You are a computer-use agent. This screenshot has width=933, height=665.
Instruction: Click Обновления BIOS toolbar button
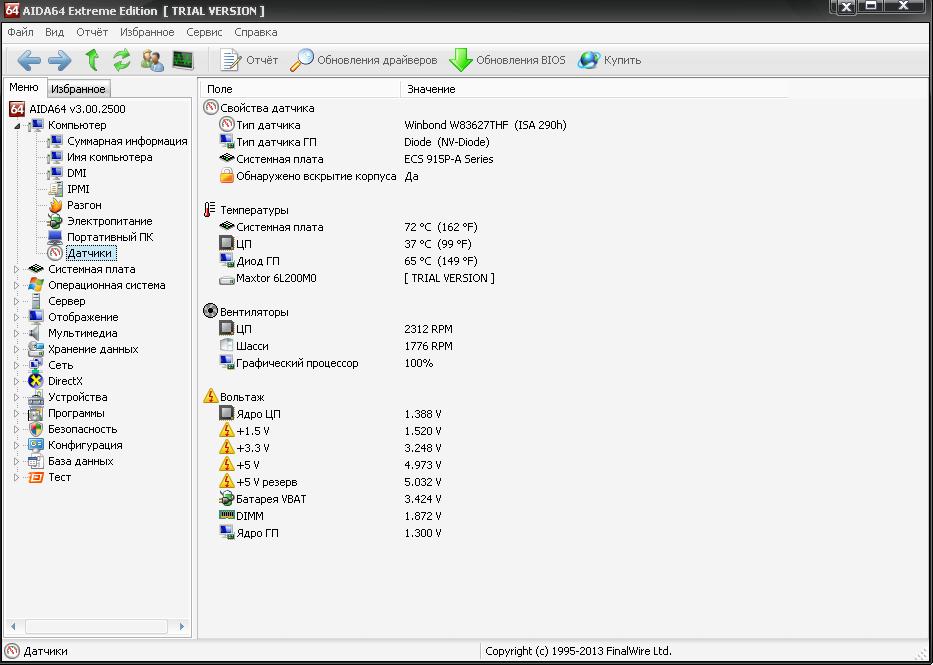click(508, 60)
